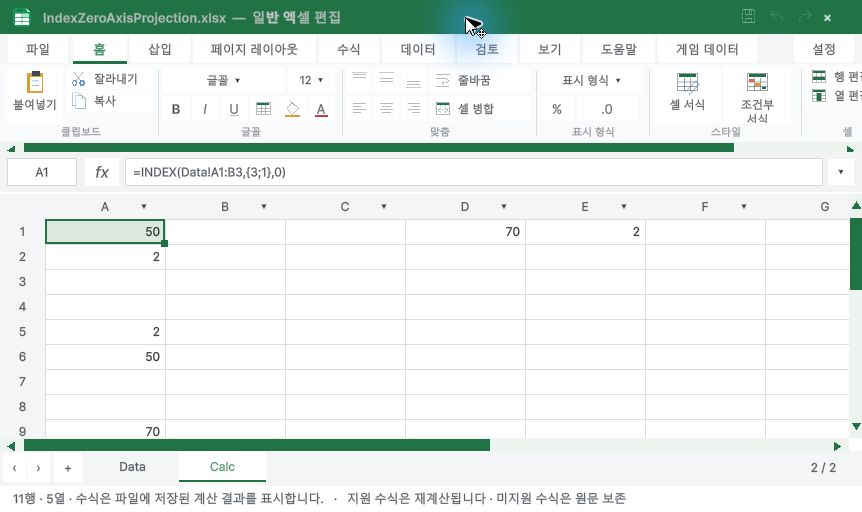Image resolution: width=862 pixels, height=512 pixels.
Task: Open column C filter dropdown
Action: 384,207
